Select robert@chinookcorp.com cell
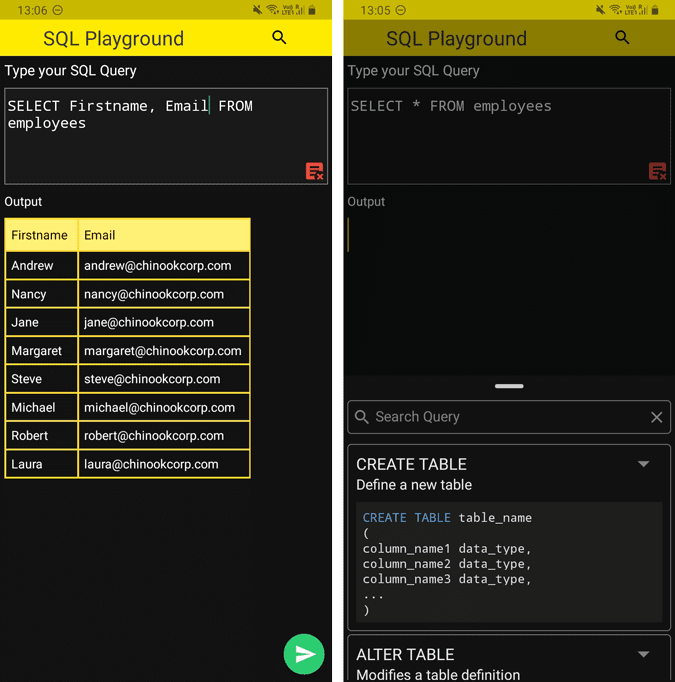This screenshot has width=675, height=682. pos(164,435)
